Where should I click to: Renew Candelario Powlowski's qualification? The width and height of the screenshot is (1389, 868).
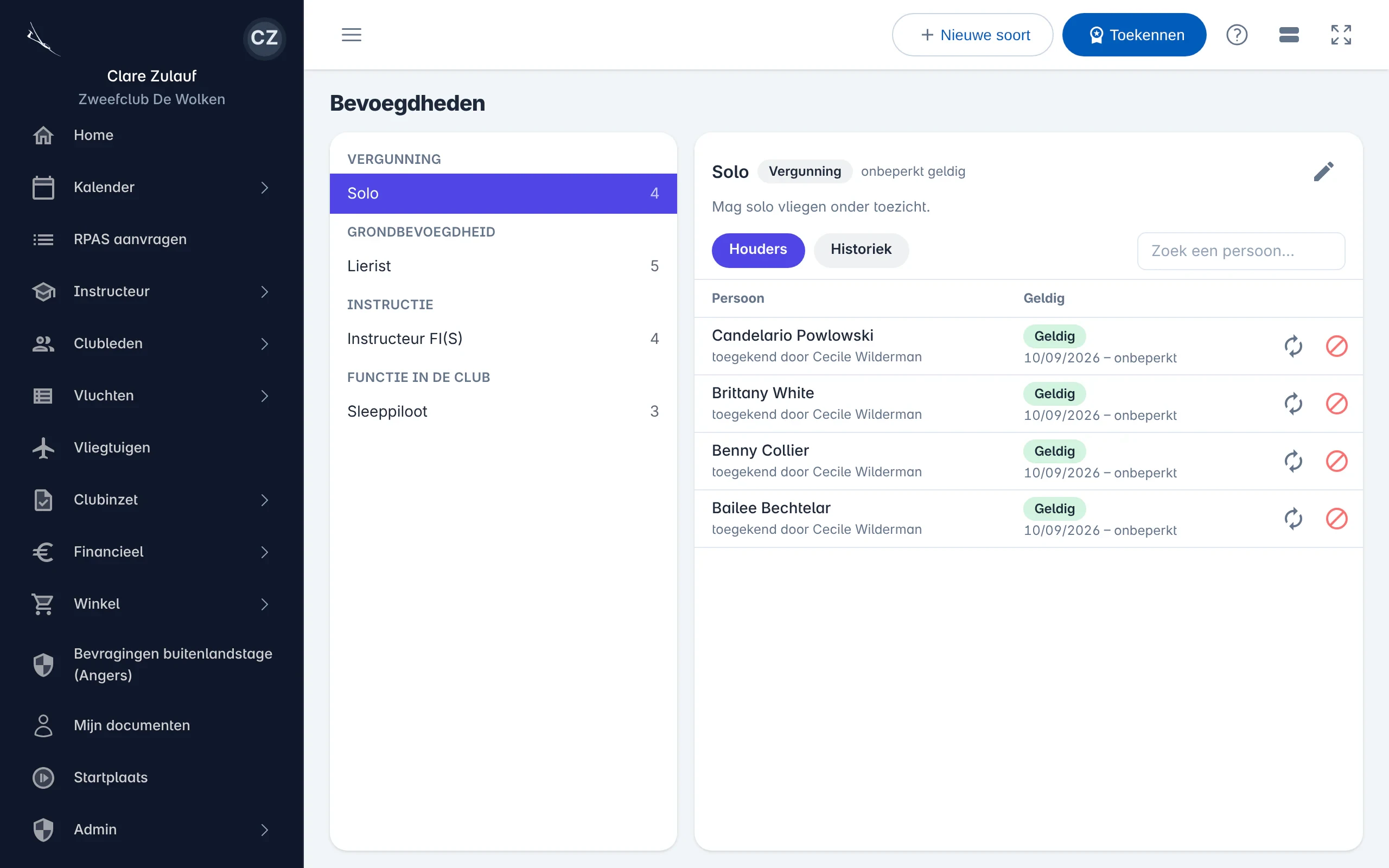(x=1293, y=346)
